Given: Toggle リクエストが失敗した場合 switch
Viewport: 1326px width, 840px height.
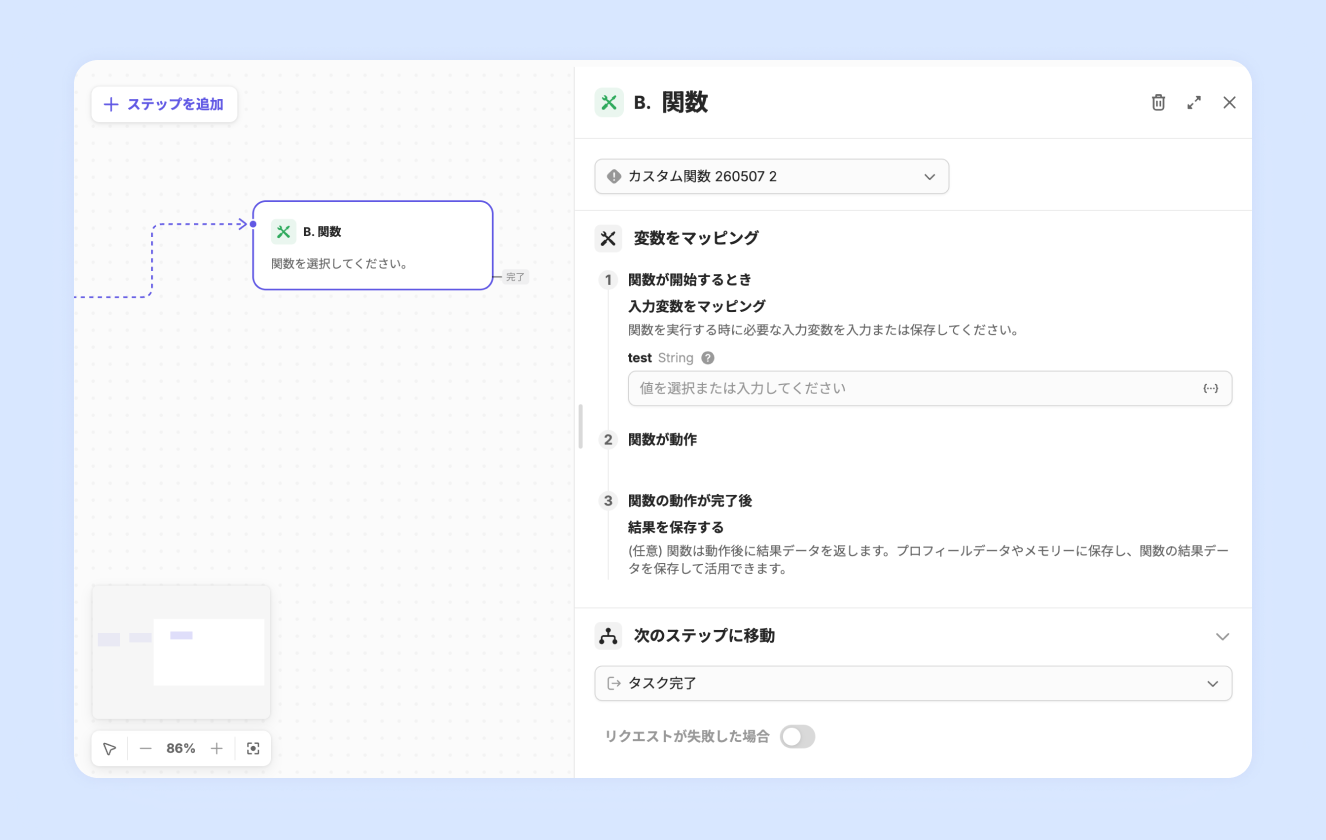Looking at the screenshot, I should 798,737.
